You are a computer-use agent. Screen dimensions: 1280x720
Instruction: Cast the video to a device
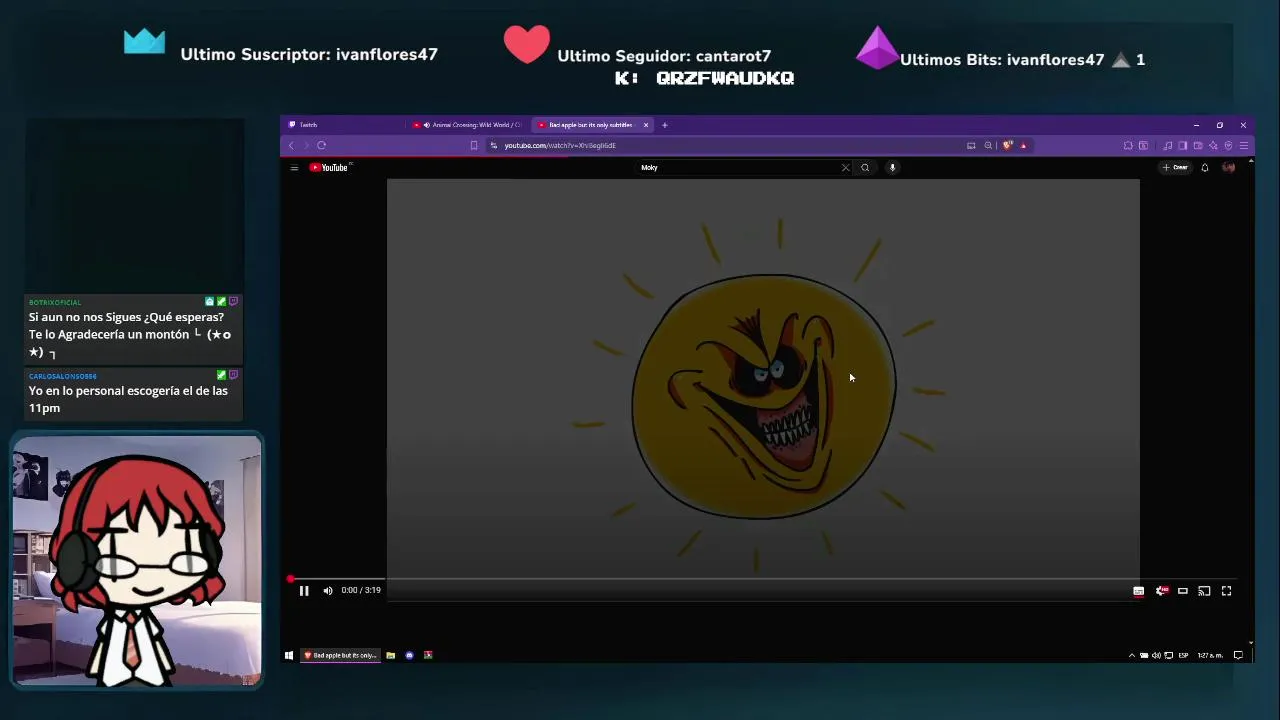1204,591
